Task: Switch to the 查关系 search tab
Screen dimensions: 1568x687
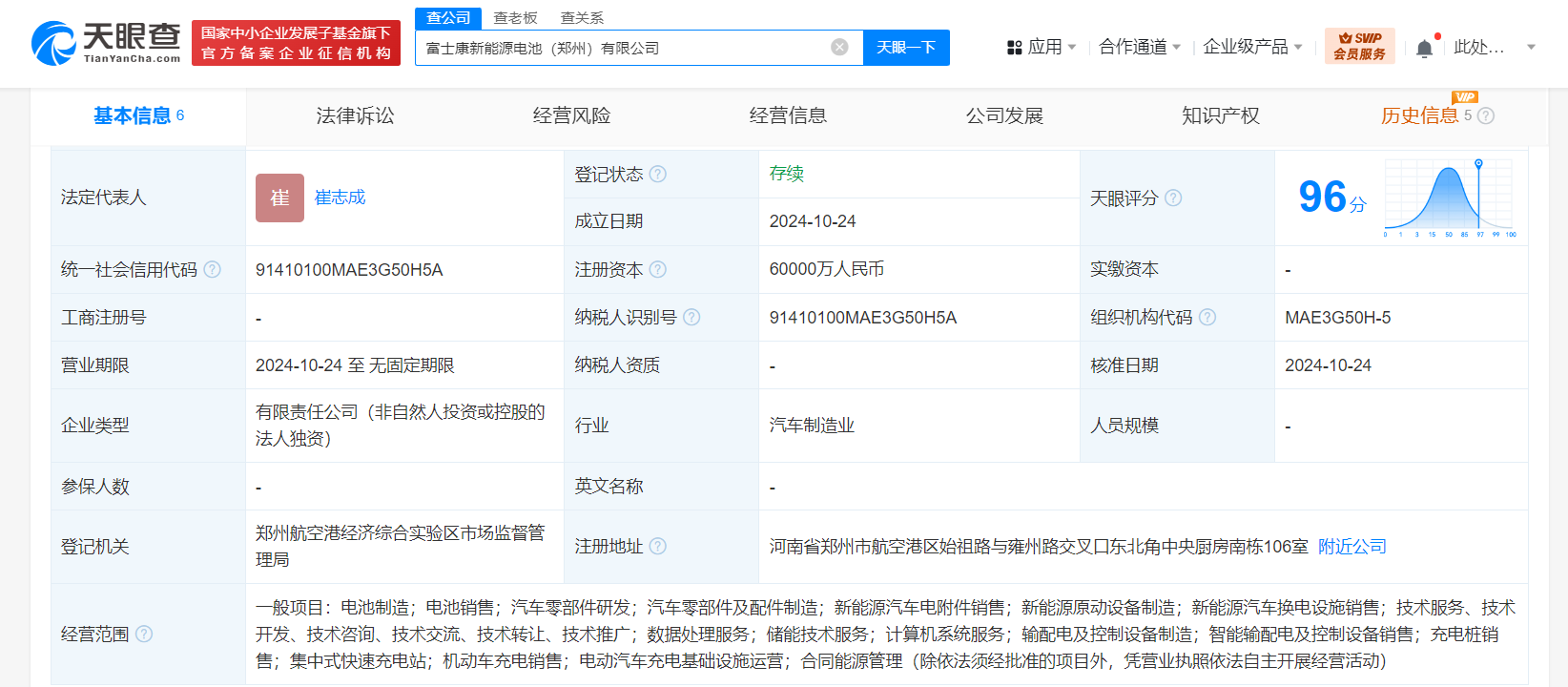Action: (x=582, y=18)
